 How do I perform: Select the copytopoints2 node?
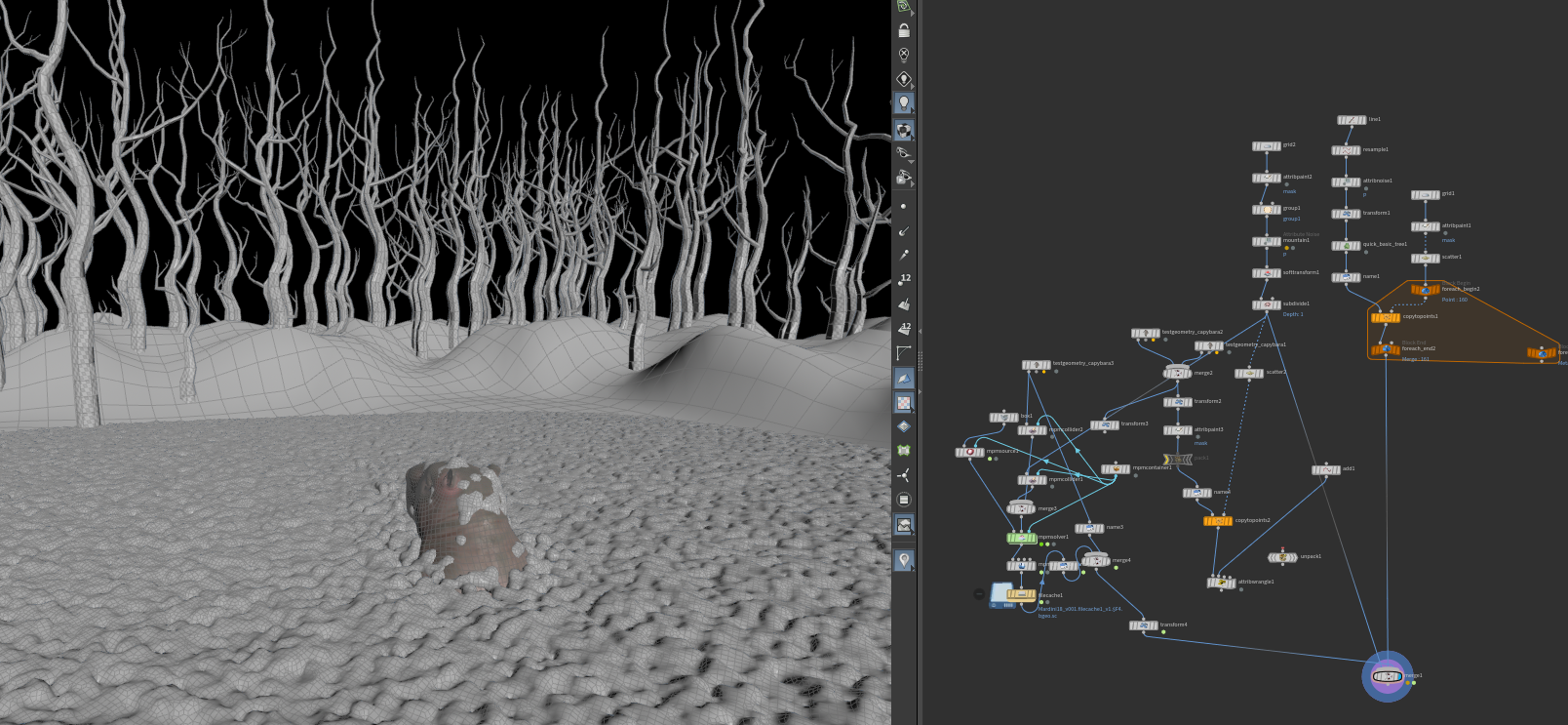click(x=1218, y=521)
